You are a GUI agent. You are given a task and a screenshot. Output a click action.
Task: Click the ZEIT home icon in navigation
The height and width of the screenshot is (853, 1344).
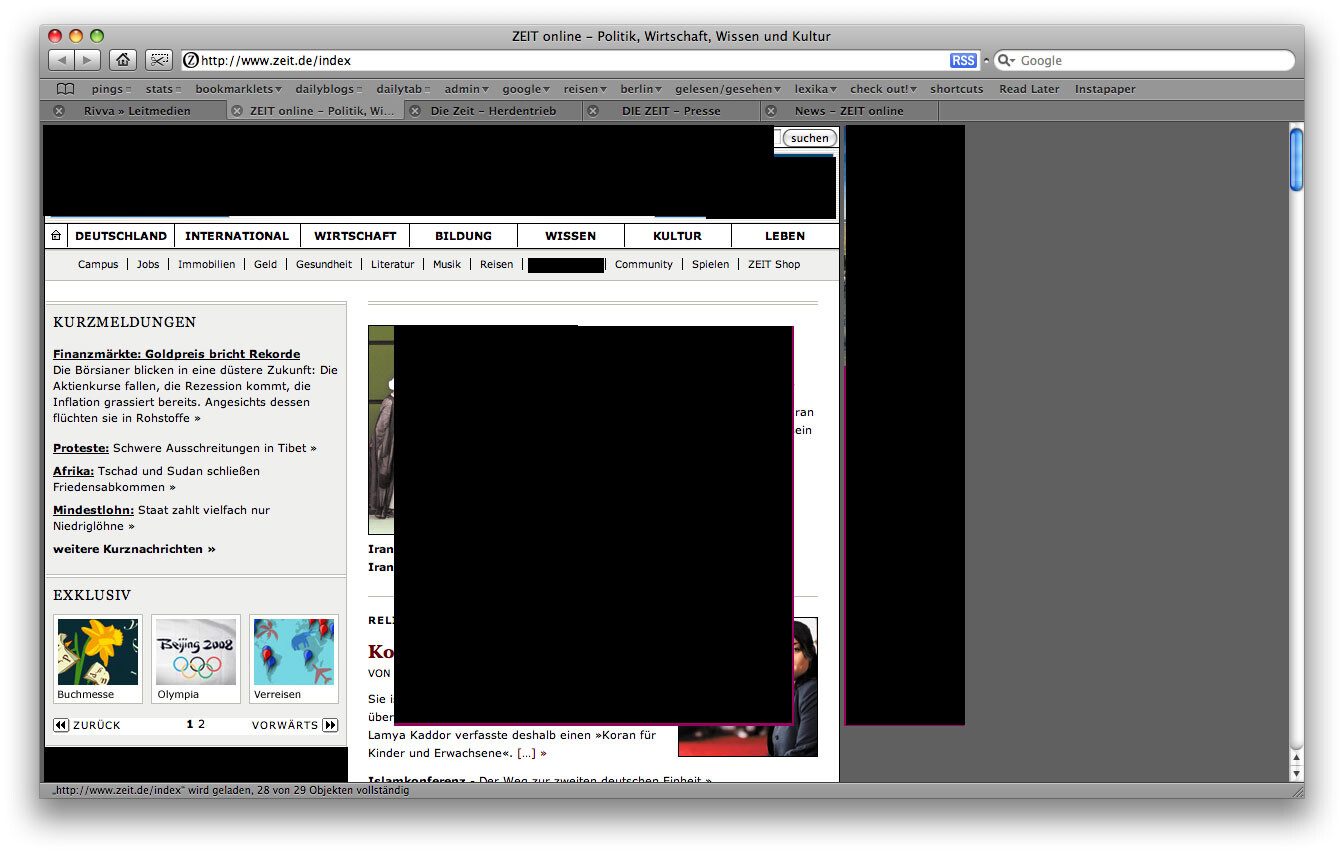pos(56,236)
